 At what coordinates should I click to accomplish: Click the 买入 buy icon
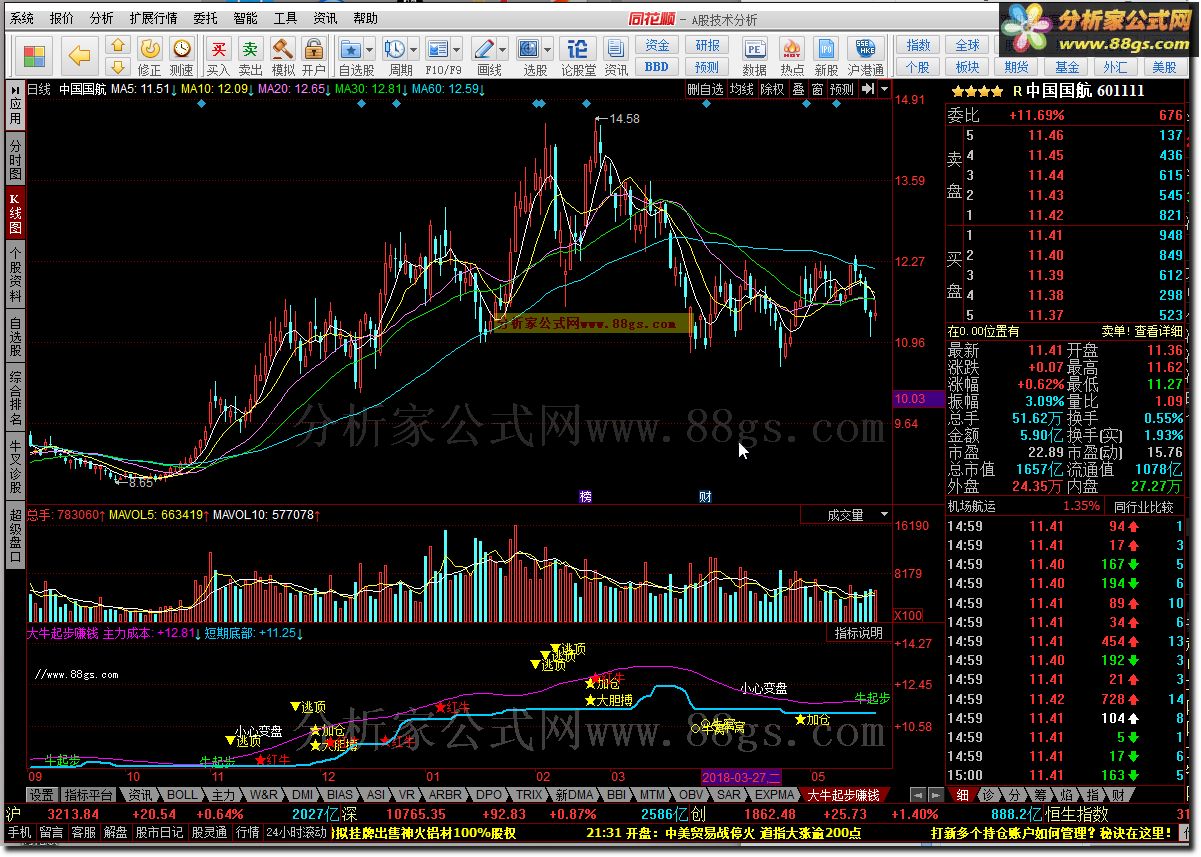pos(218,56)
